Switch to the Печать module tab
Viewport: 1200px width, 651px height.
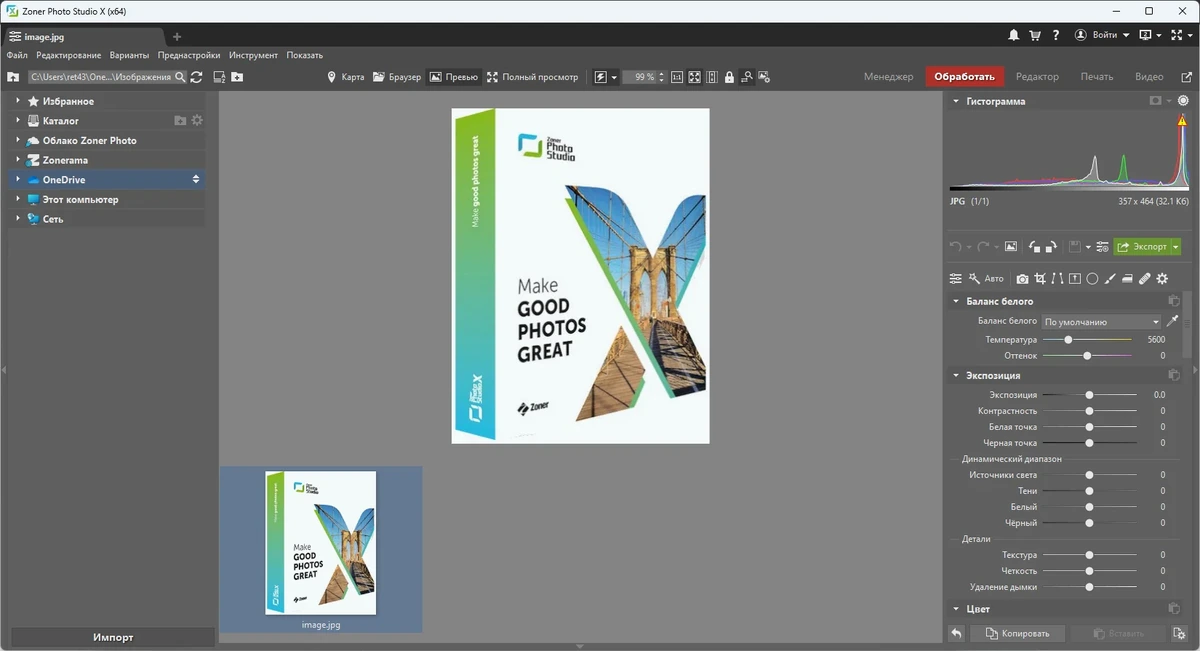[1097, 77]
